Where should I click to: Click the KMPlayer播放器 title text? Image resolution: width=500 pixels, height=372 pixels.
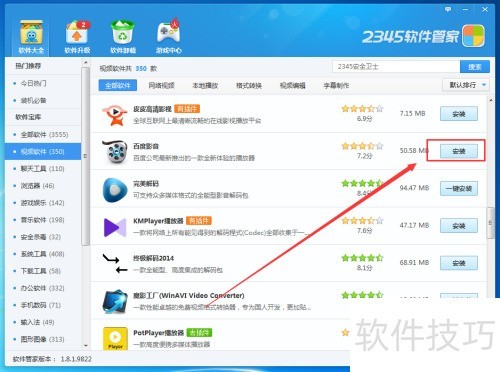(x=158, y=221)
